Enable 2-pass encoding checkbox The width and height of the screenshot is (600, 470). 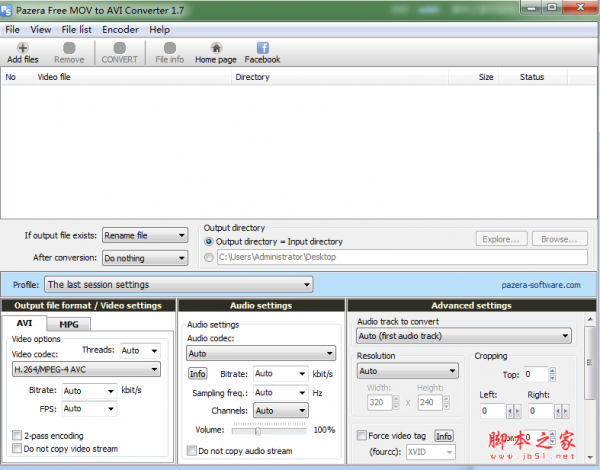coord(17,436)
